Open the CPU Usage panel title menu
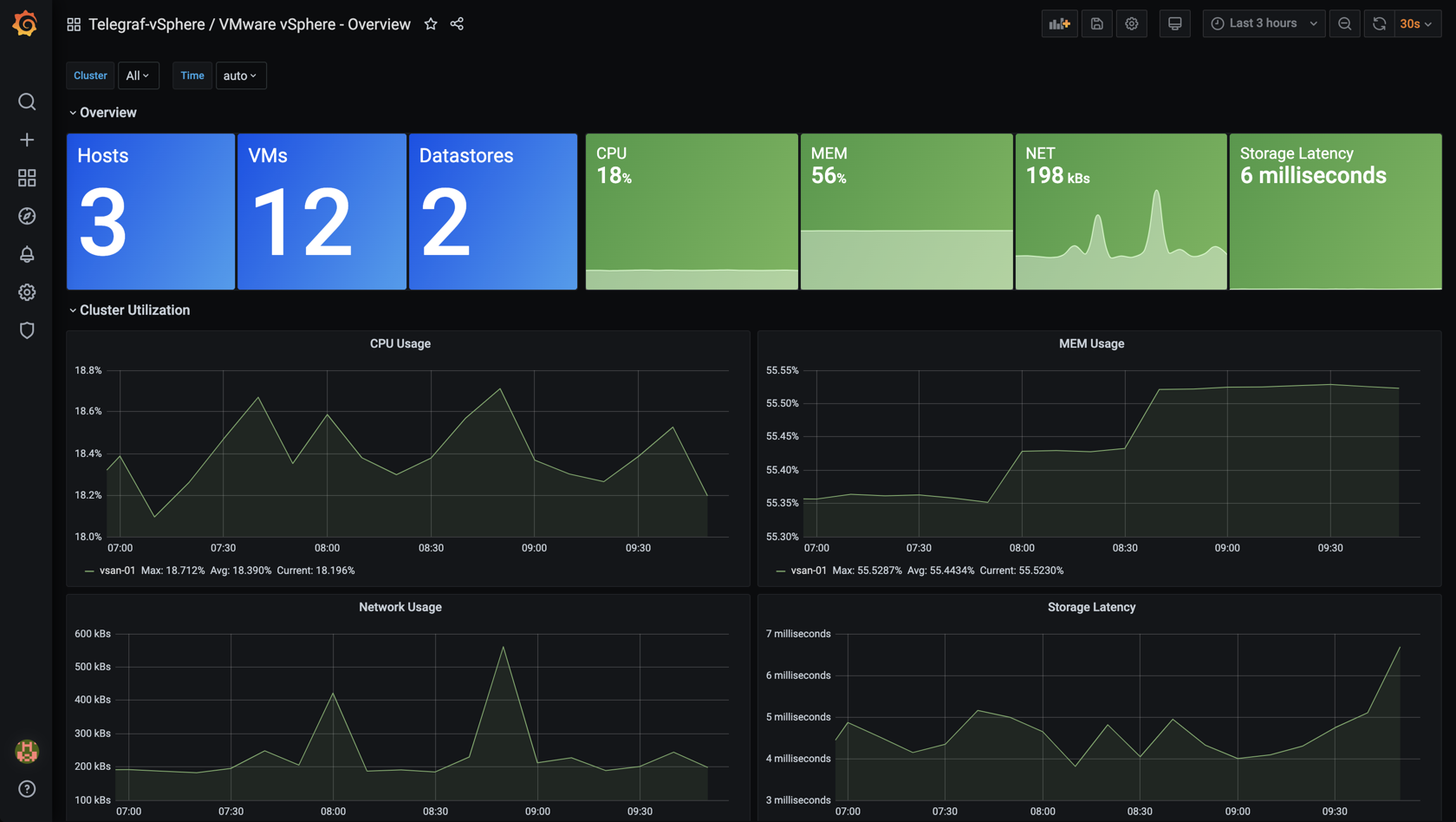The width and height of the screenshot is (1456, 822). pos(400,343)
